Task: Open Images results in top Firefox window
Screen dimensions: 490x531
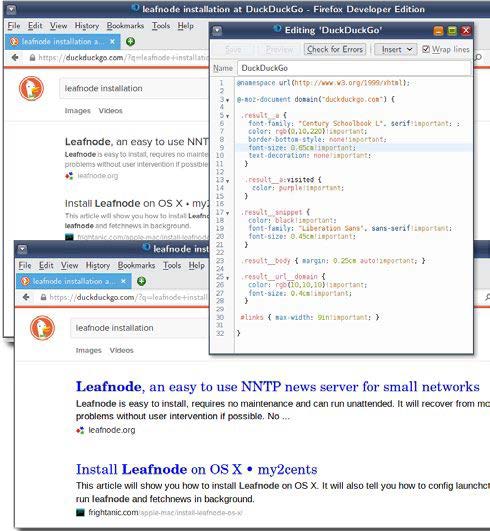Action: tap(78, 111)
